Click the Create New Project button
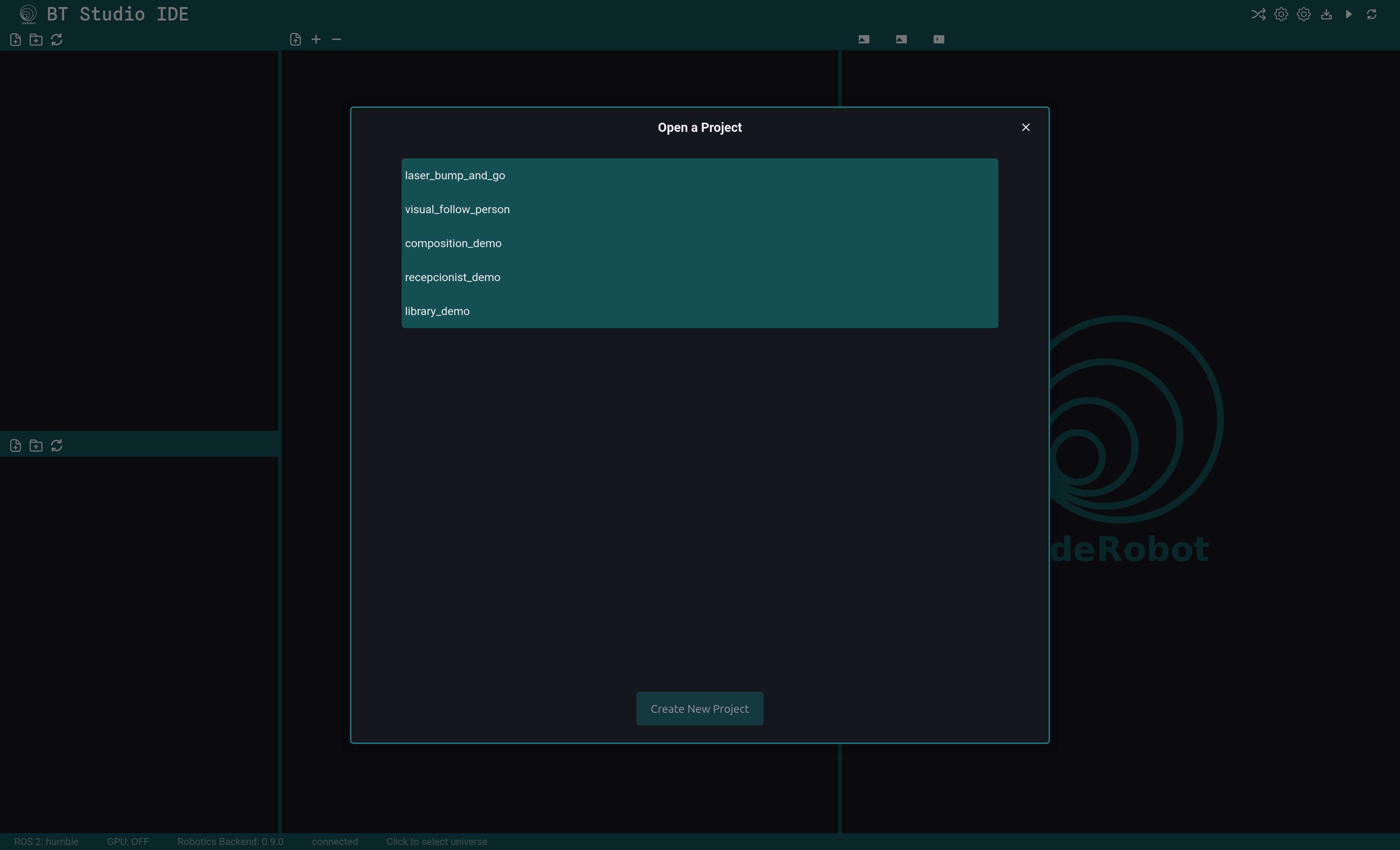This screenshot has width=1400, height=850. [699, 709]
